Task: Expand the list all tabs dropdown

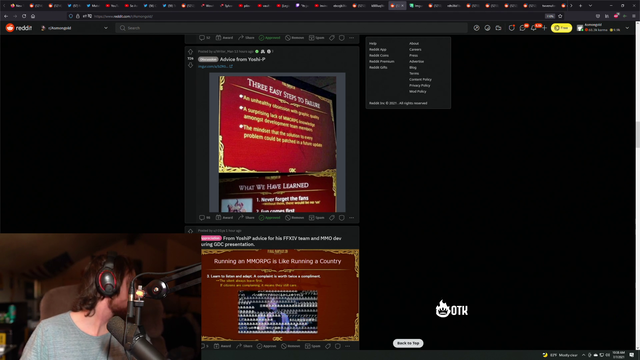Action: pyautogui.click(x=590, y=6)
